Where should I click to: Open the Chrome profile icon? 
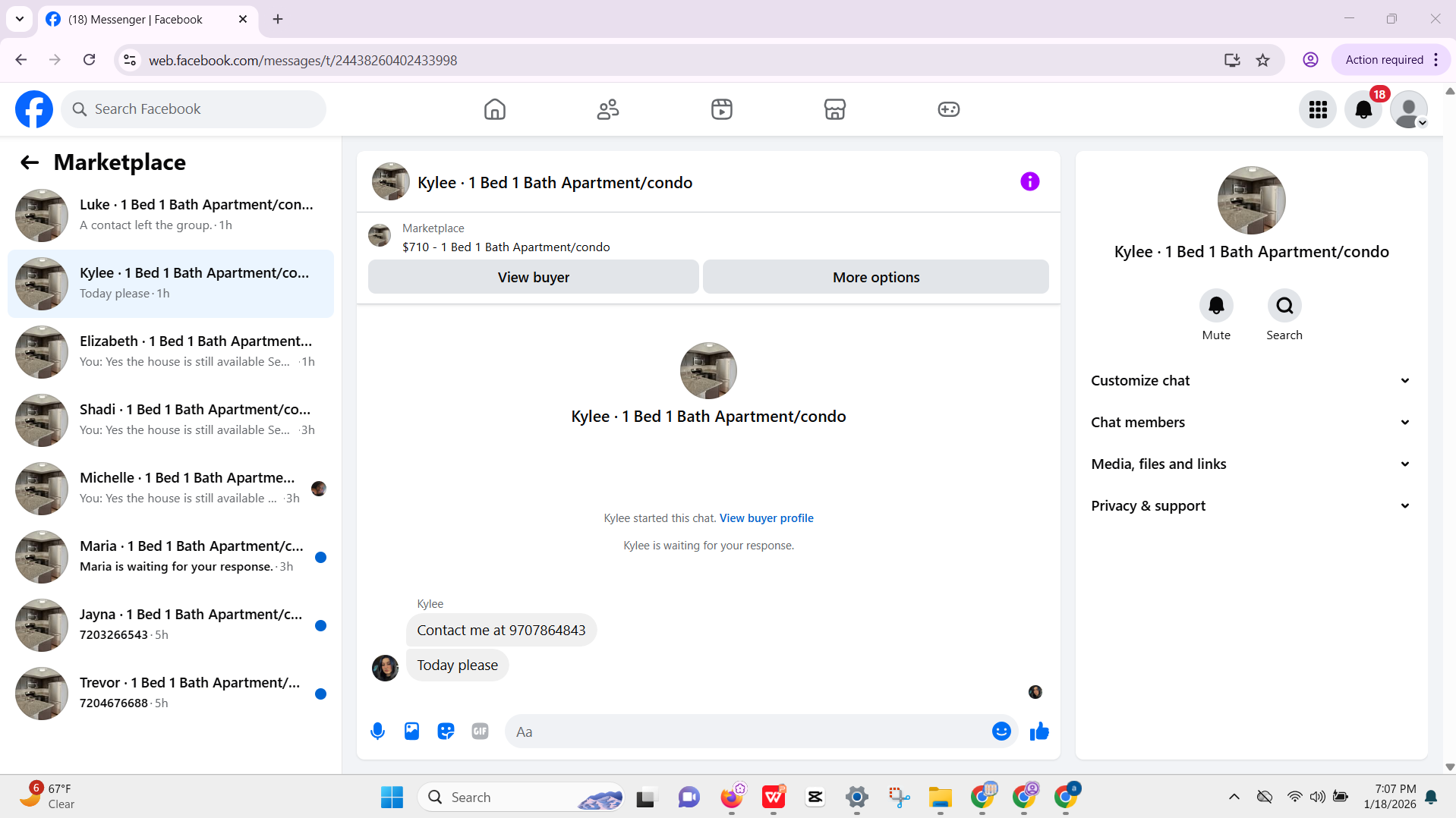tap(1310, 60)
